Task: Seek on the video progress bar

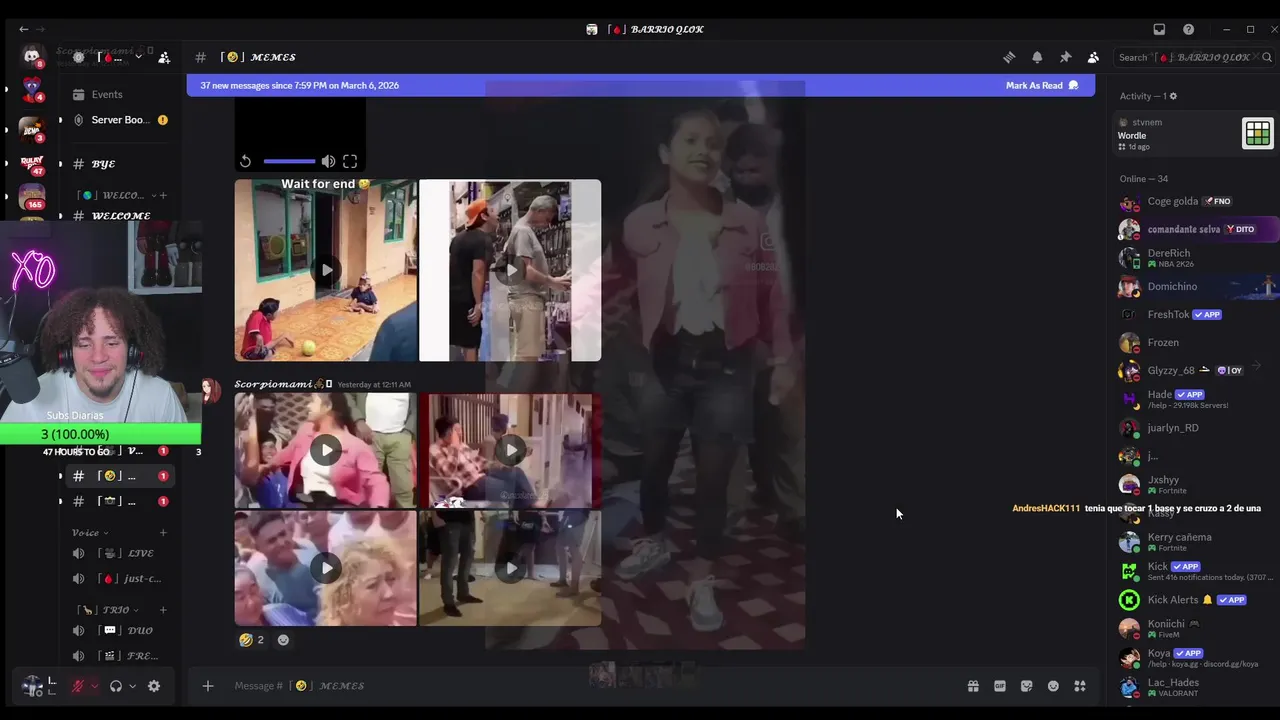Action: point(289,161)
